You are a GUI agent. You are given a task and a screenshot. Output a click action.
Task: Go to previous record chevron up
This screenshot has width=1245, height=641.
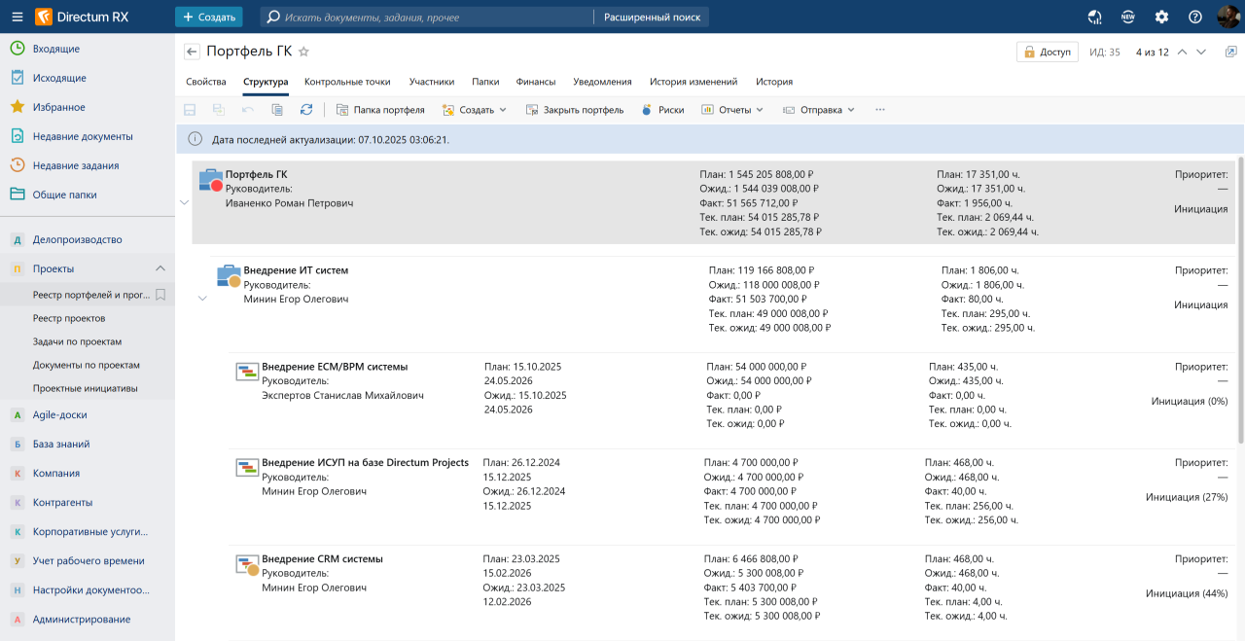[x=1182, y=52]
